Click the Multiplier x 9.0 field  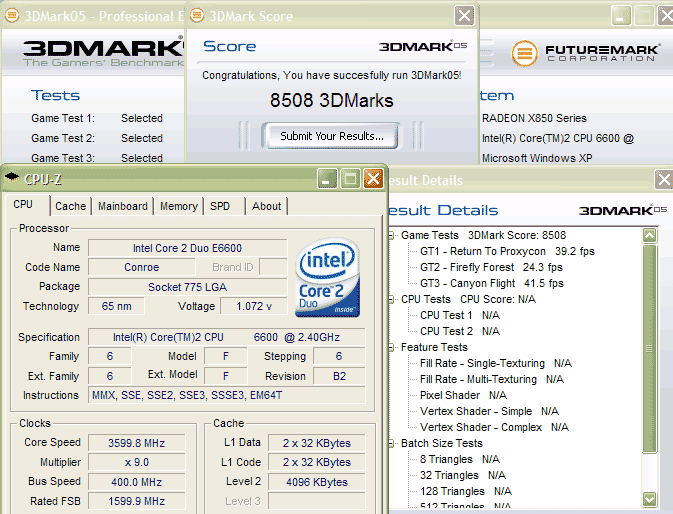pyautogui.click(x=136, y=462)
